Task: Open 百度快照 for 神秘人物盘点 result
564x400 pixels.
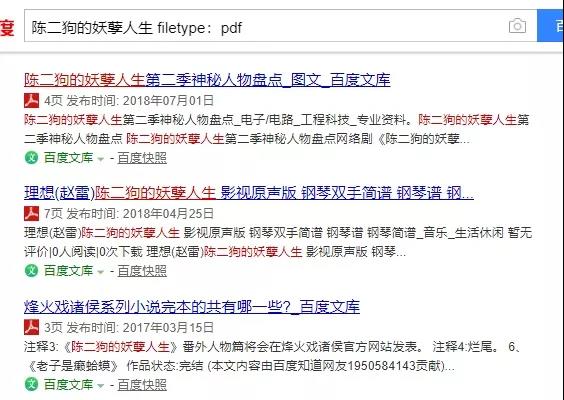Action: coord(142,158)
